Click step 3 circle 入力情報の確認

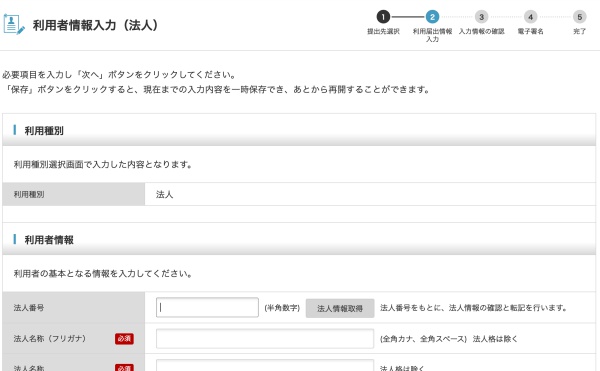click(x=481, y=17)
